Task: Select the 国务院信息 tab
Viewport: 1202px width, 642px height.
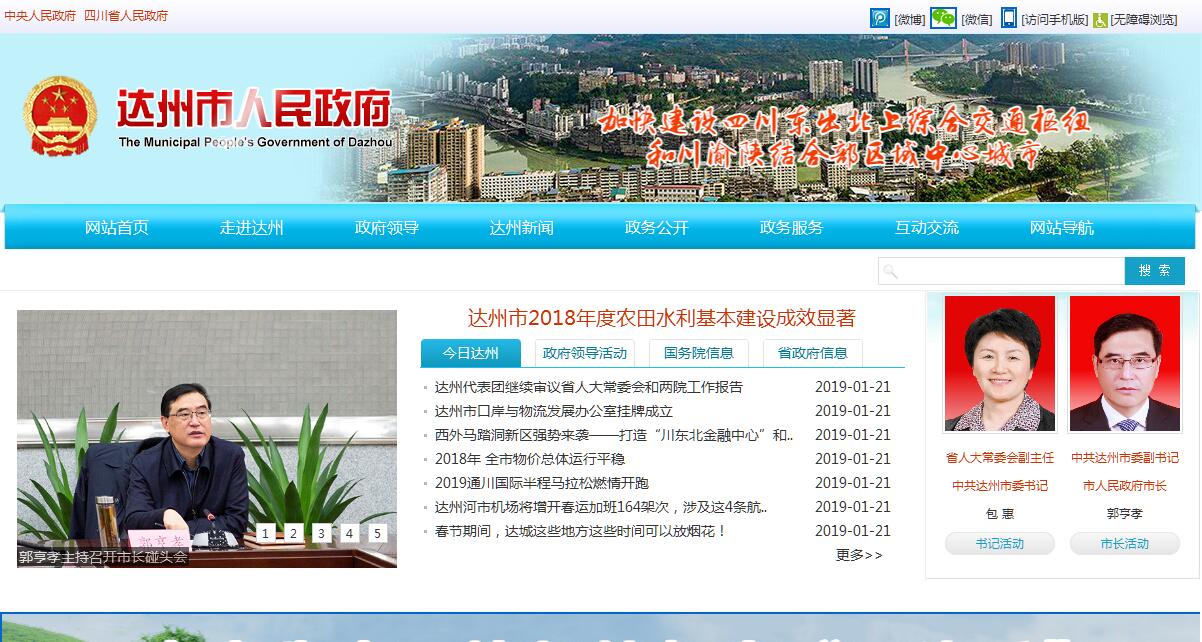Action: (x=698, y=353)
